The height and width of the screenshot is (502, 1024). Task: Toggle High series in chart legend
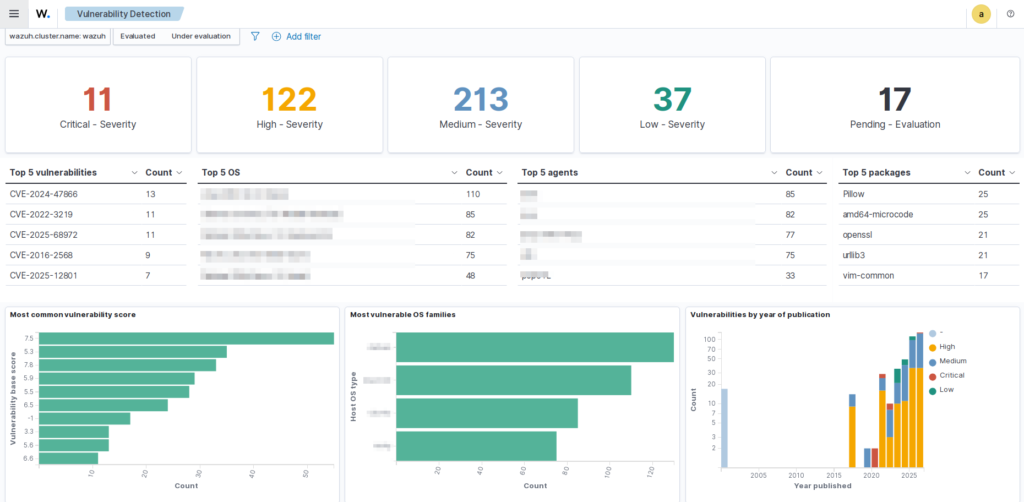coord(946,347)
